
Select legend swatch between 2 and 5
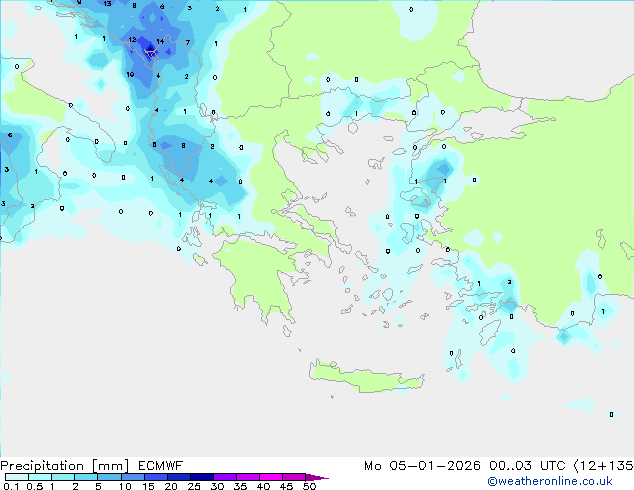coord(86,477)
